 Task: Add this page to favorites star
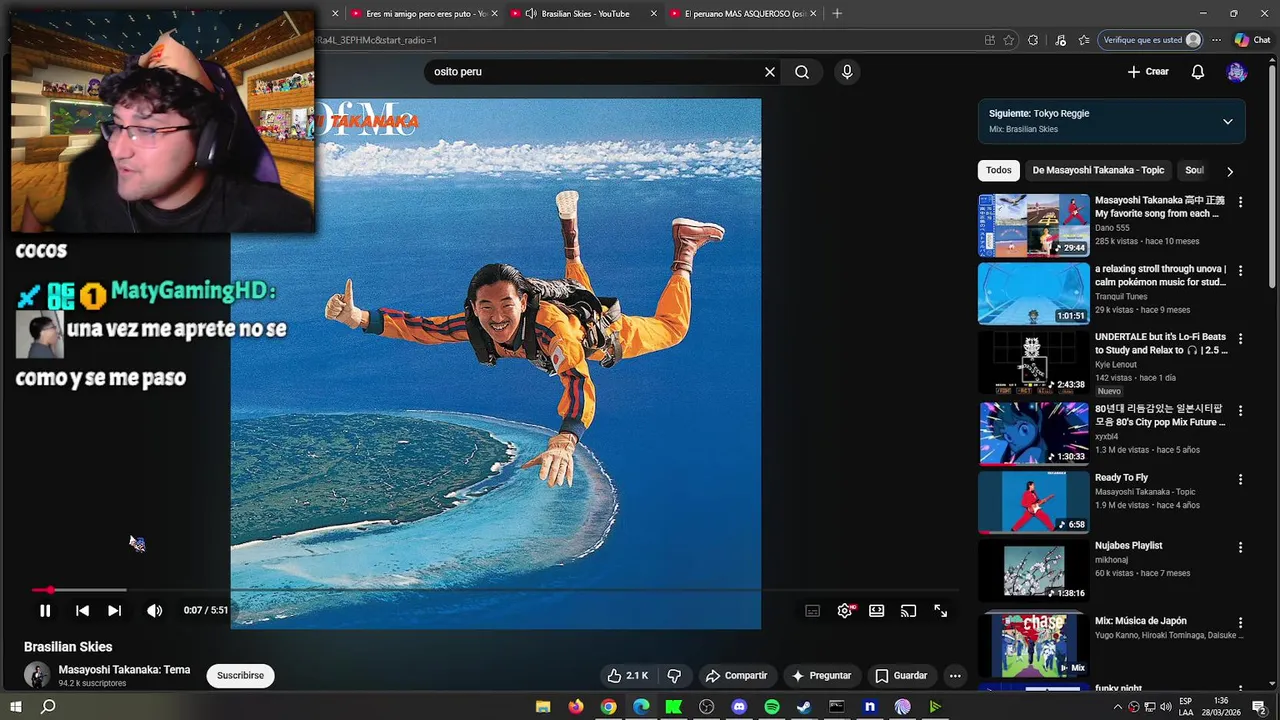click(x=1009, y=40)
